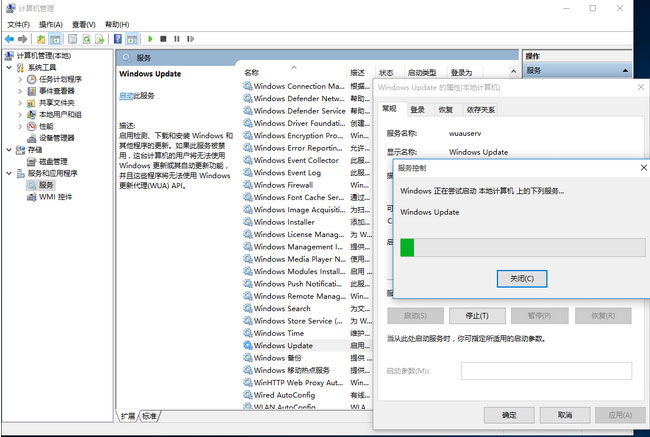Click the 启动 link for this service
Screen dimensions: 650x437
tap(126, 96)
